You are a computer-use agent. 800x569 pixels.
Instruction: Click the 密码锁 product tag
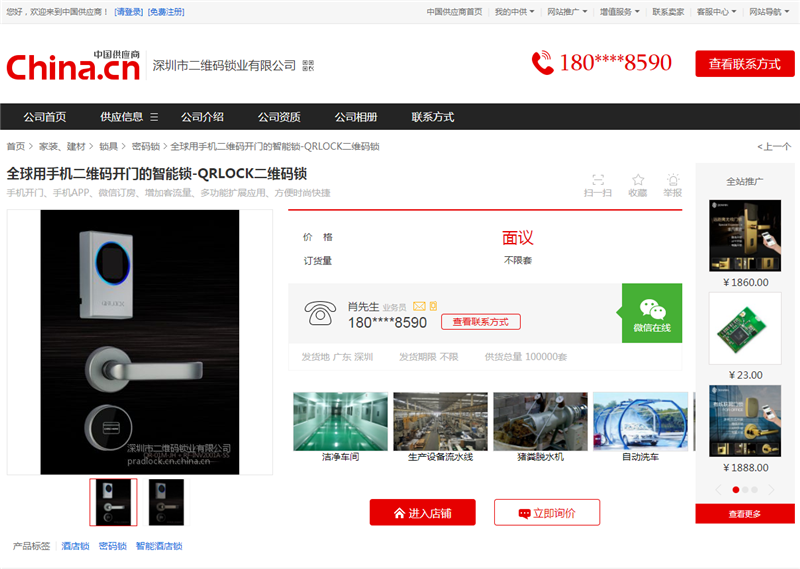click(x=113, y=546)
